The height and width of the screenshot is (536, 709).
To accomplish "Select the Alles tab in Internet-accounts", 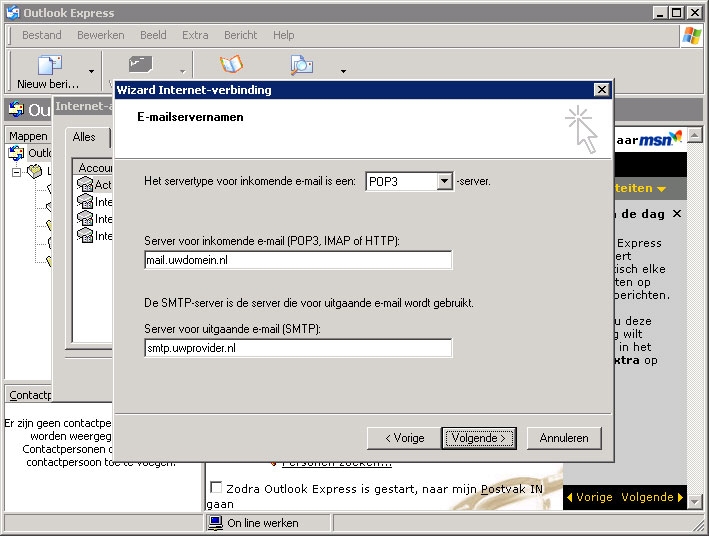I will [85, 137].
